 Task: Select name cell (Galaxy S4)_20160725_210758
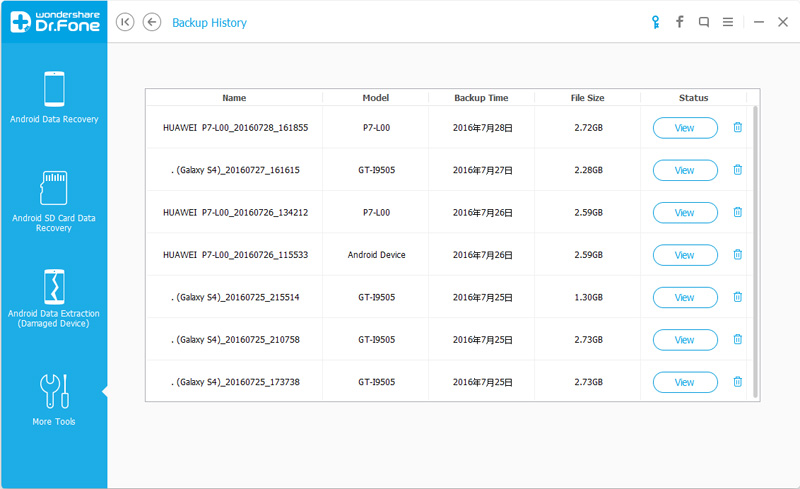(x=235, y=339)
